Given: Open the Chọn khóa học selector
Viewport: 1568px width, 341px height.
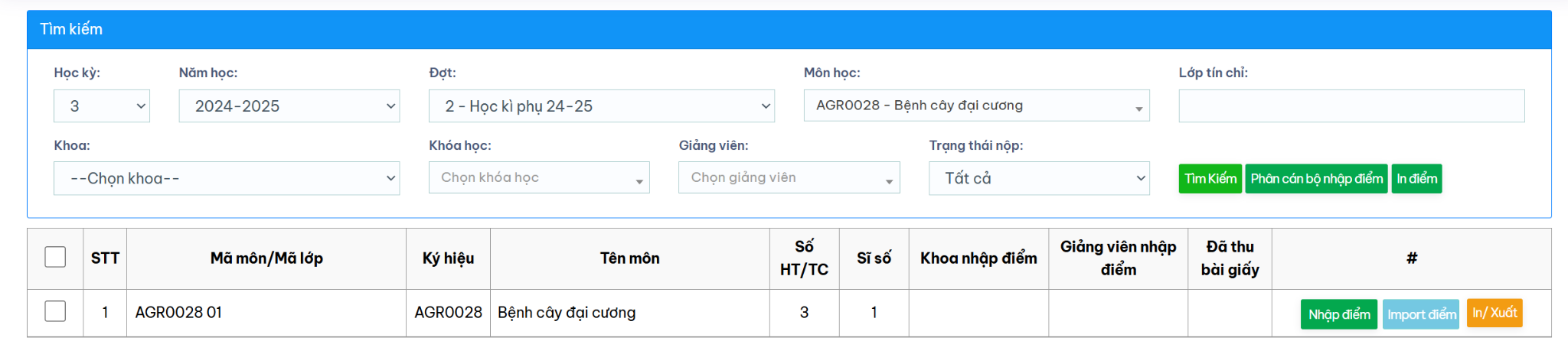Looking at the screenshot, I should point(539,177).
